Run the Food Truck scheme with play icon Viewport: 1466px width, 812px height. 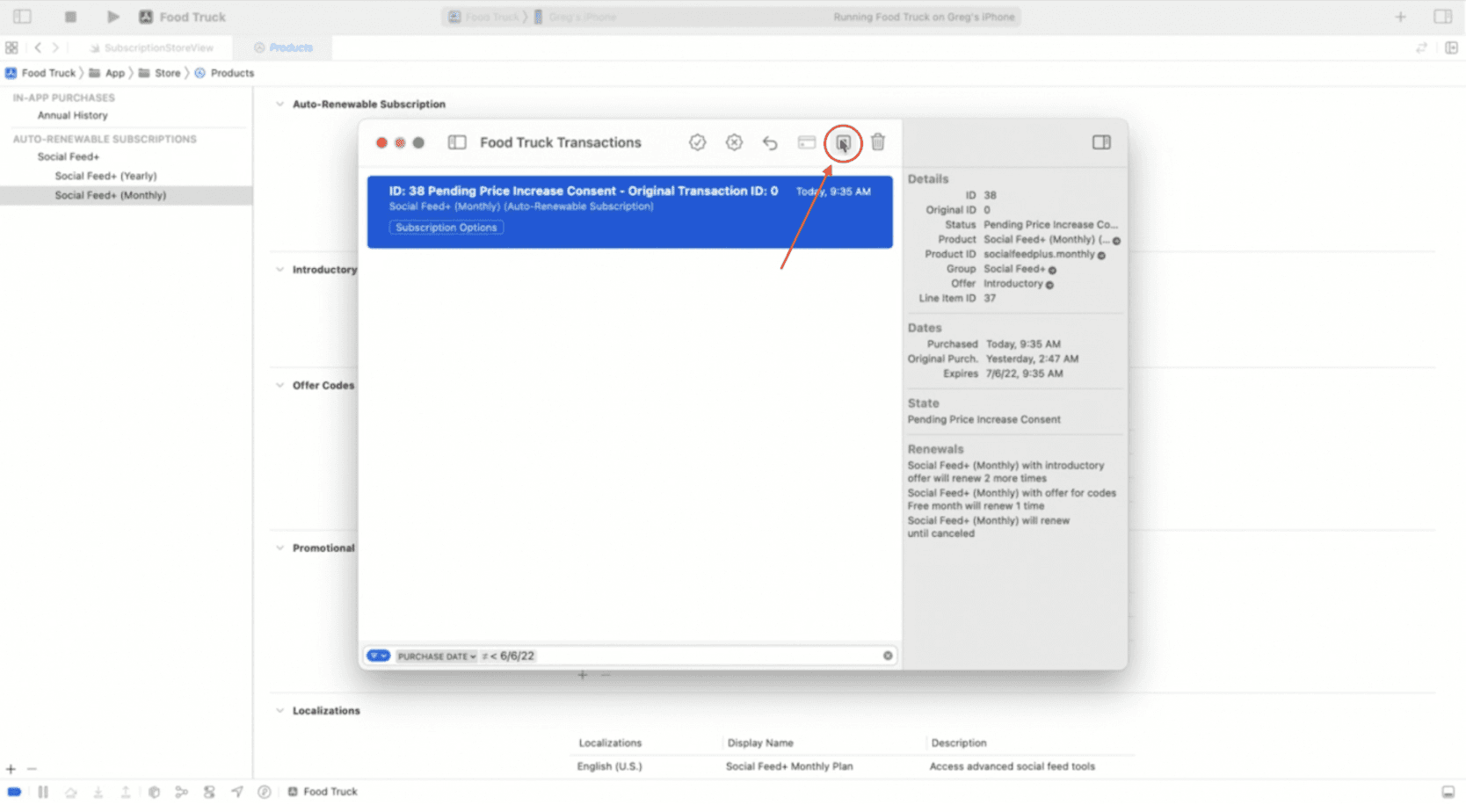(x=112, y=16)
